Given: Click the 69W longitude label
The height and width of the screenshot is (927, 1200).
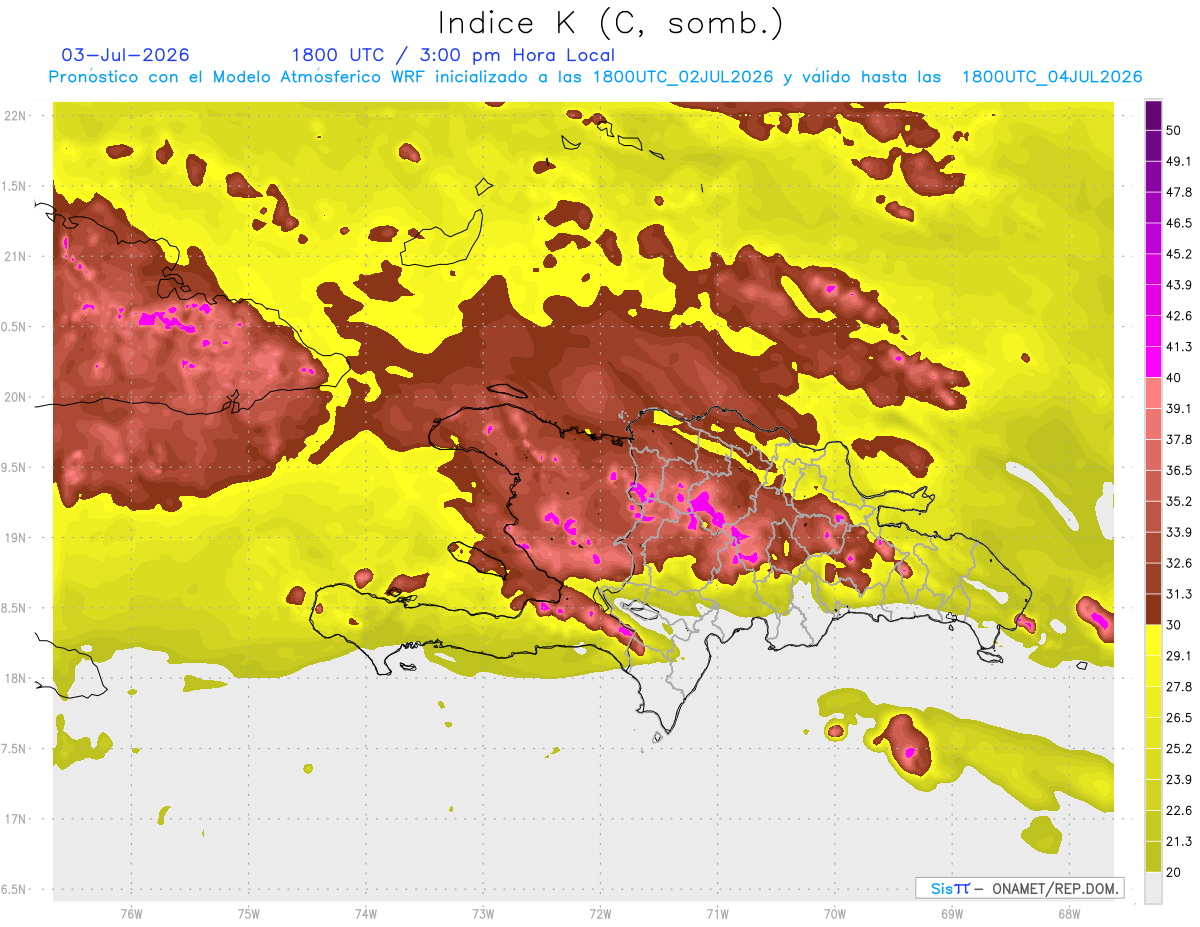Looking at the screenshot, I should [x=951, y=913].
